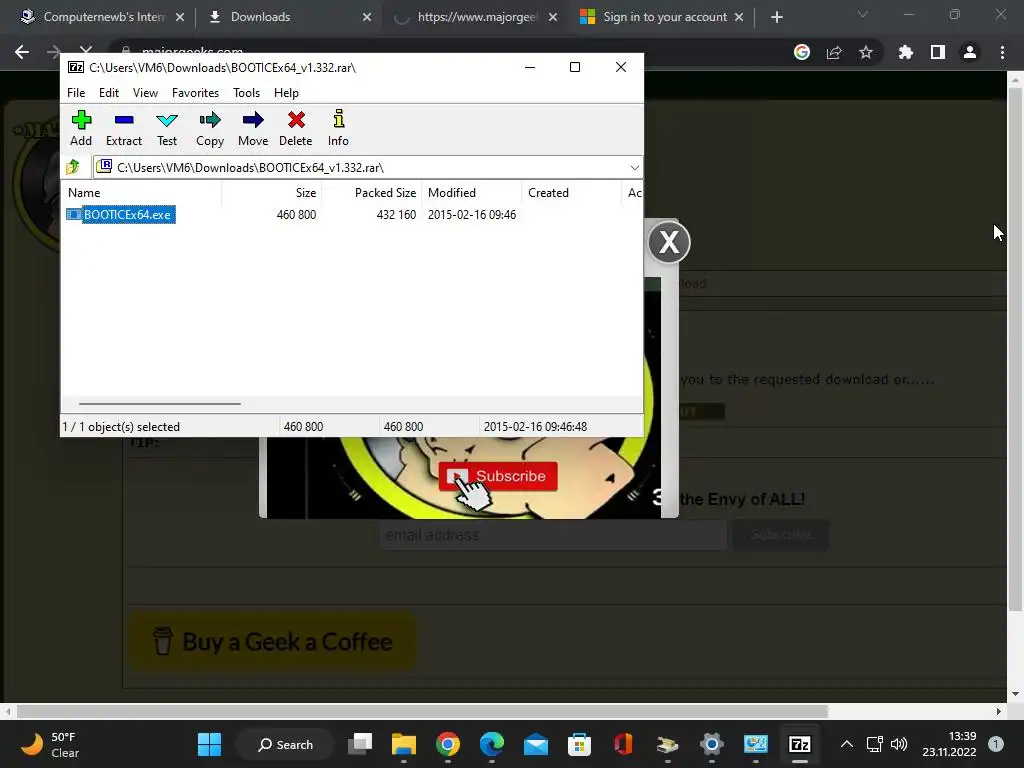
Task: Click the browser horizontal scrollbar
Action: point(422,711)
